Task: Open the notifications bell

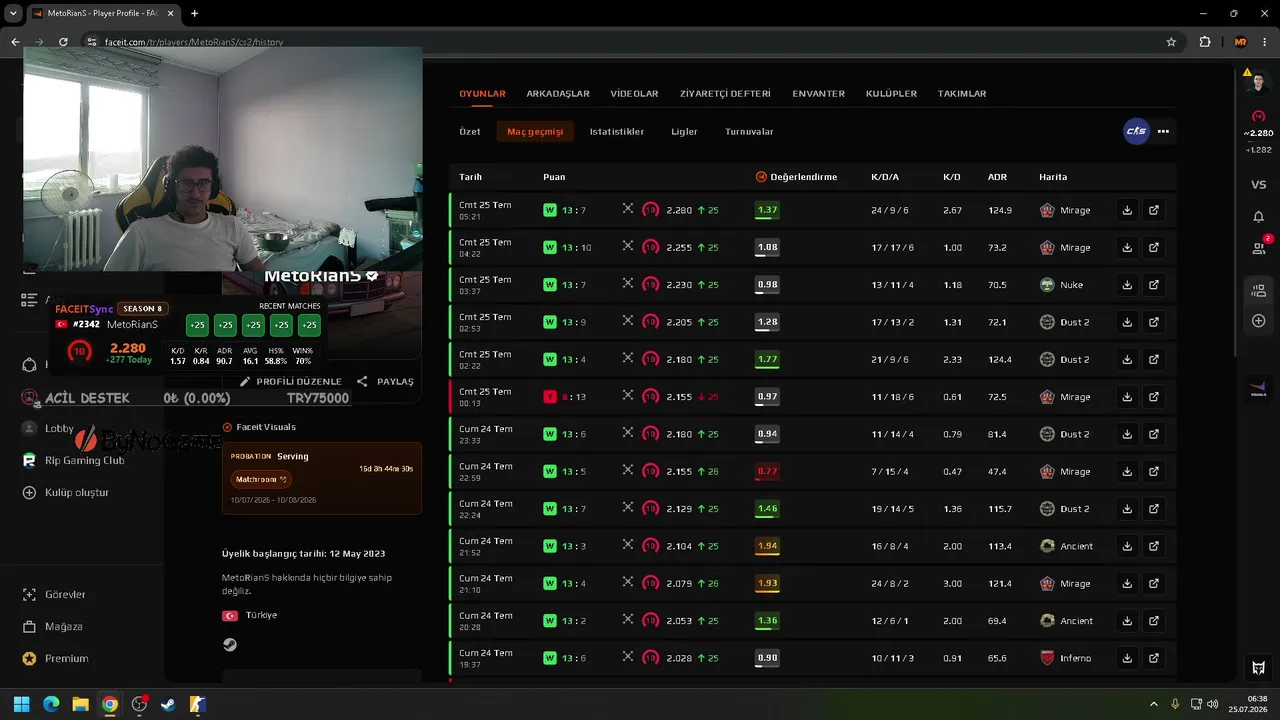Action: pyautogui.click(x=1258, y=217)
